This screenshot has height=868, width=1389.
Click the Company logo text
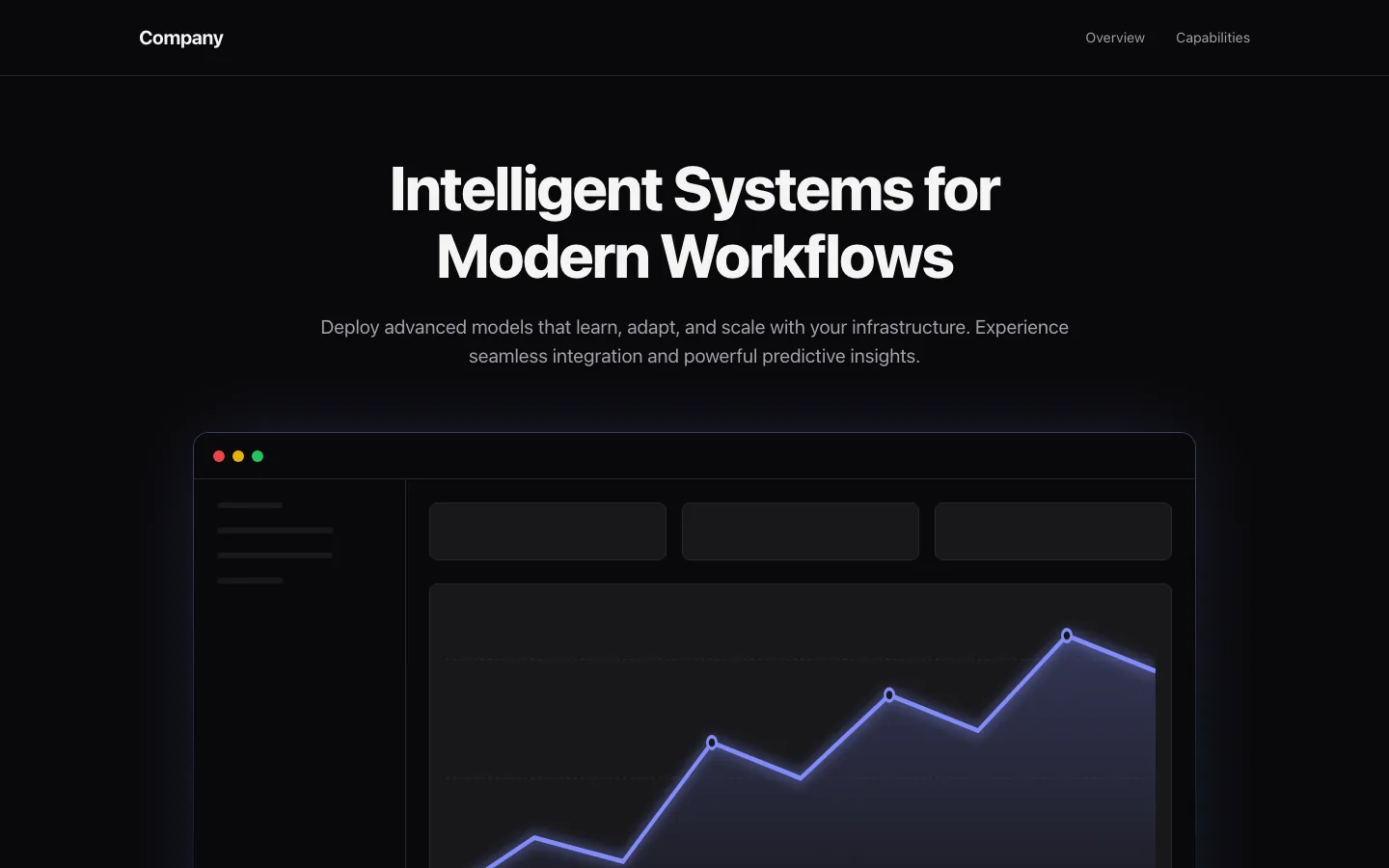pyautogui.click(x=181, y=38)
